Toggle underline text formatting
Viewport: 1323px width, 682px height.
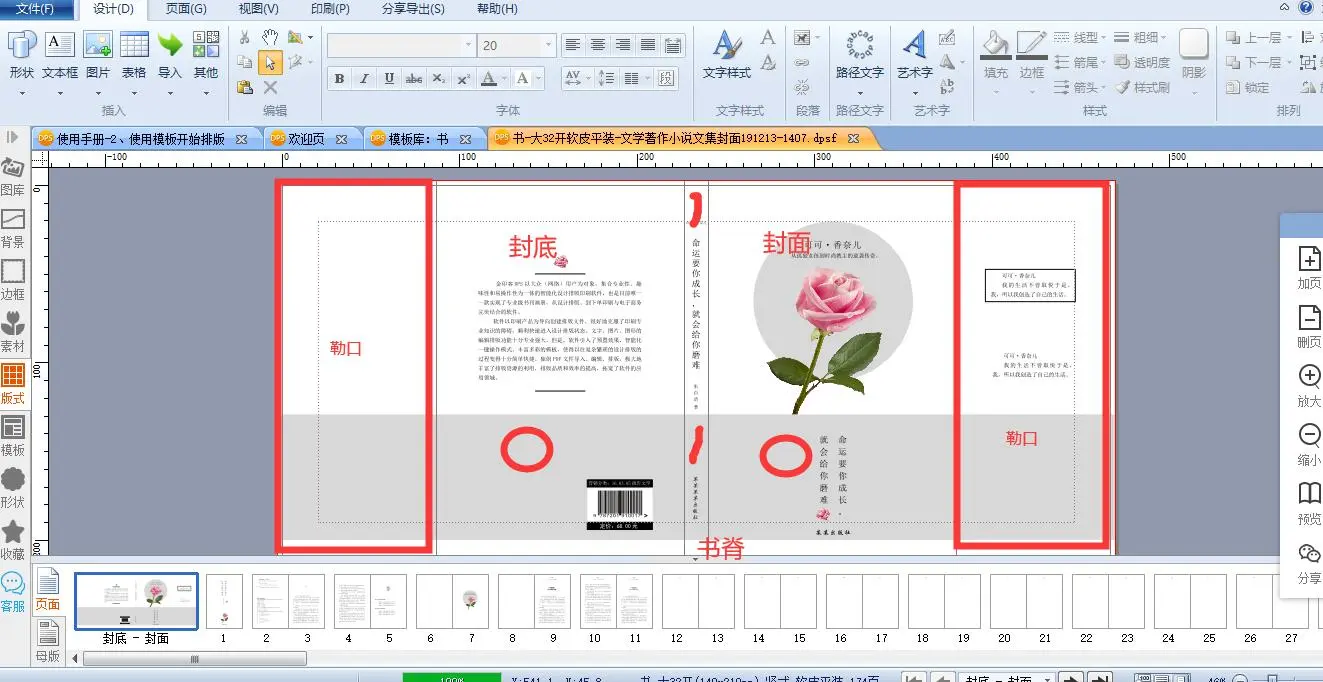[389, 79]
